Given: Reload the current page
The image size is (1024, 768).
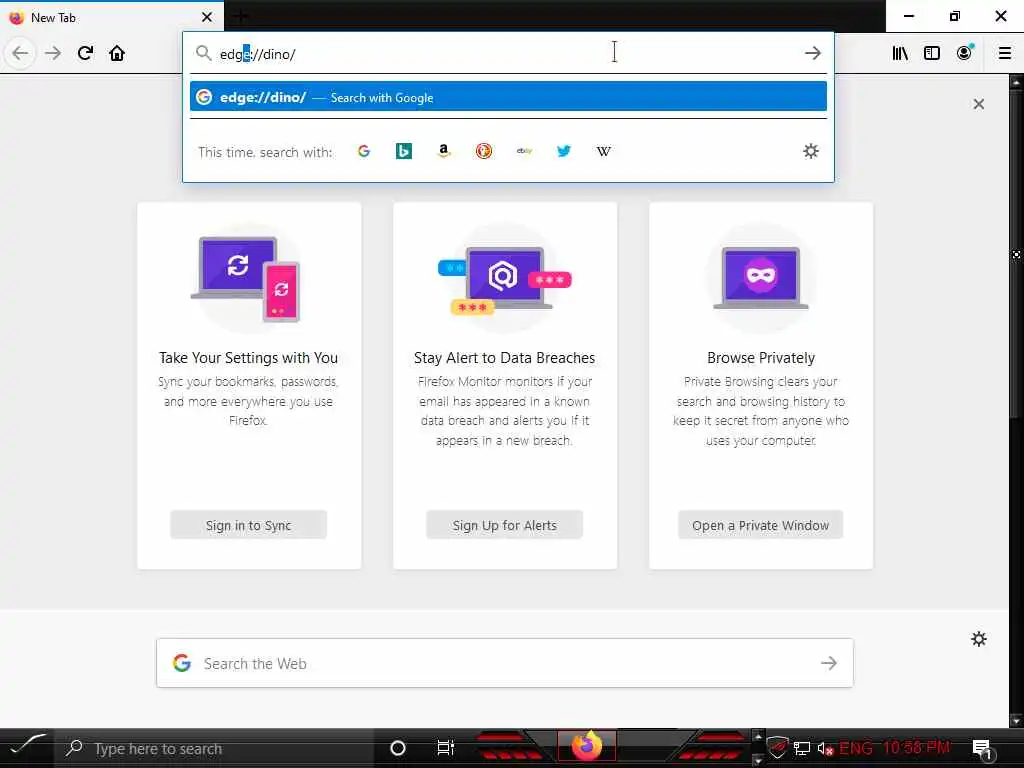Looking at the screenshot, I should coord(85,53).
